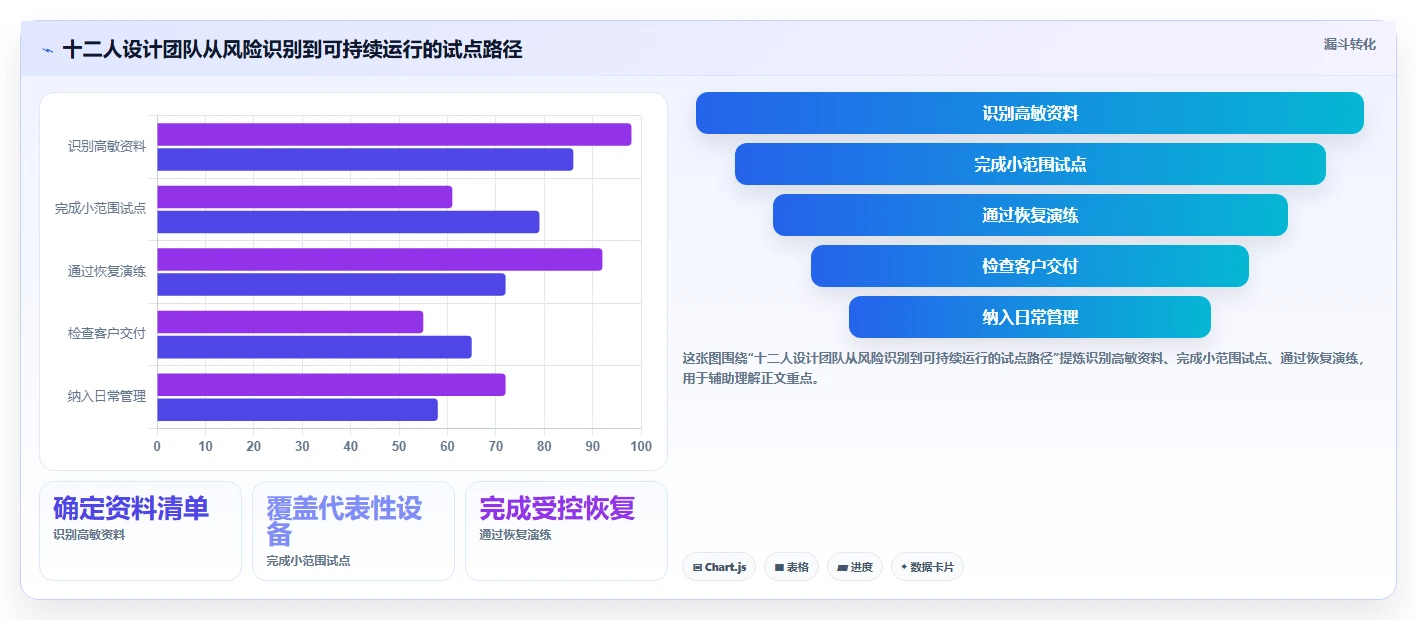Open the 完成受控恢复 data card

pos(566,531)
